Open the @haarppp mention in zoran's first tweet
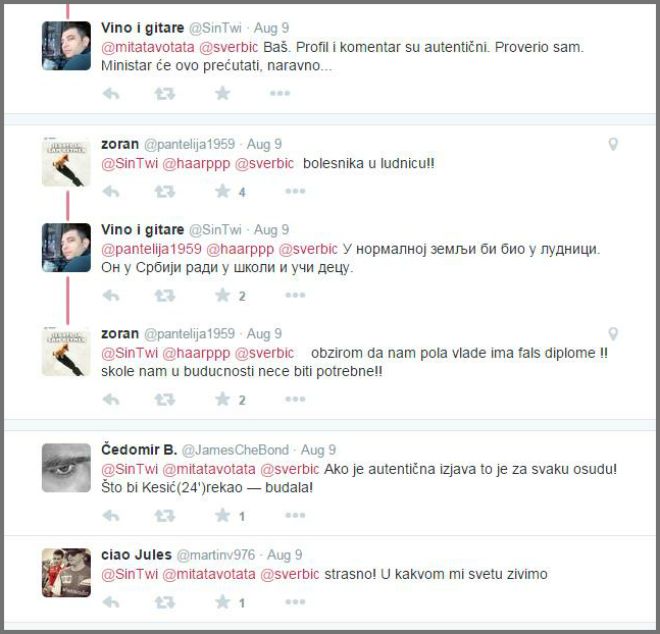The width and height of the screenshot is (660, 634). (196, 163)
